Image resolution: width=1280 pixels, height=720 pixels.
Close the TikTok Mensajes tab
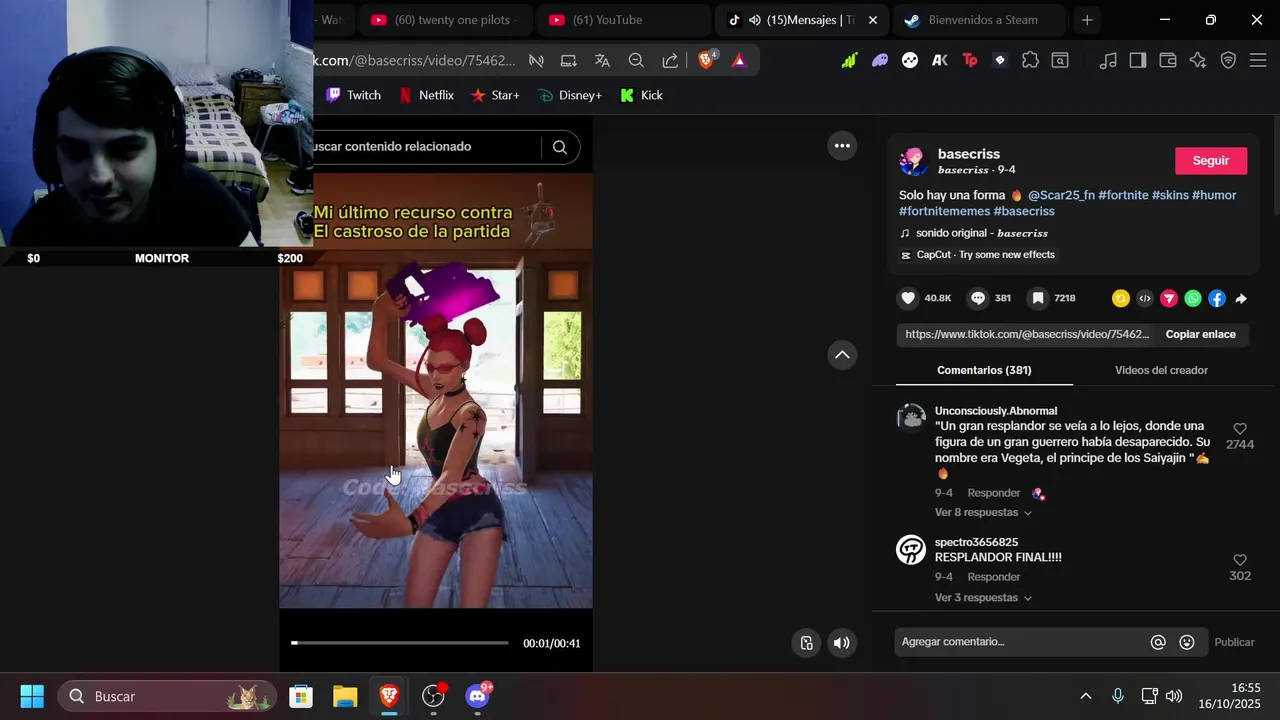(x=873, y=20)
